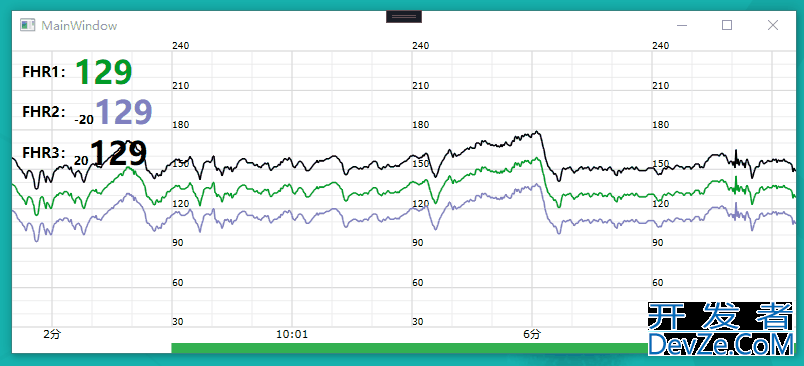
Task: Close the MainWindow window
Action: [773, 25]
